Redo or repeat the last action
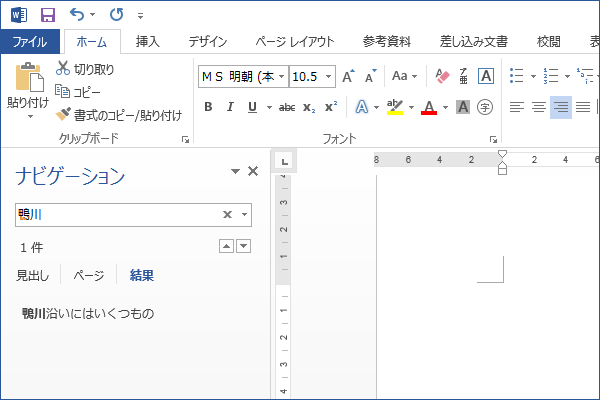 tap(116, 15)
